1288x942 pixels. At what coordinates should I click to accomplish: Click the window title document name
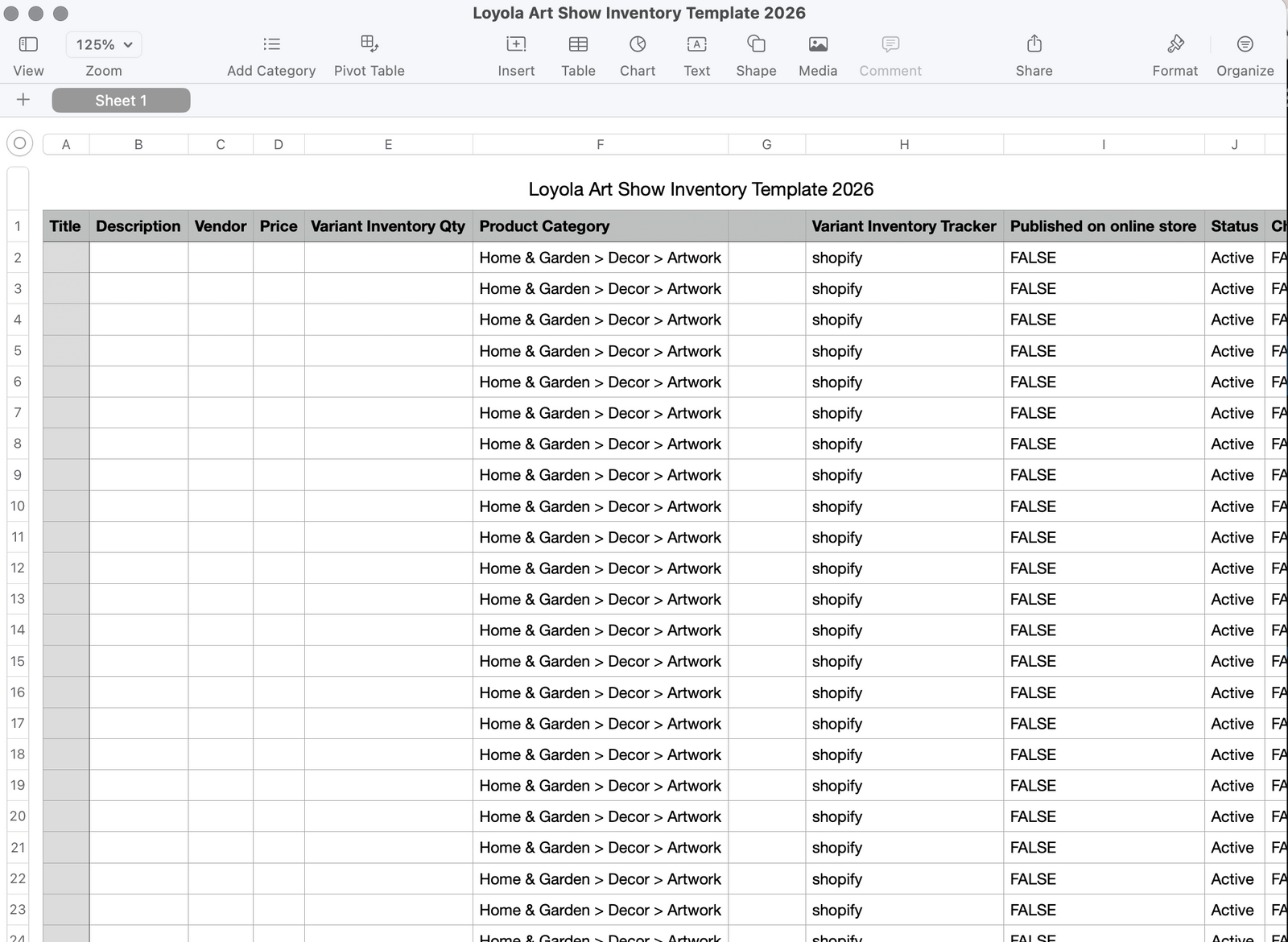click(x=638, y=13)
